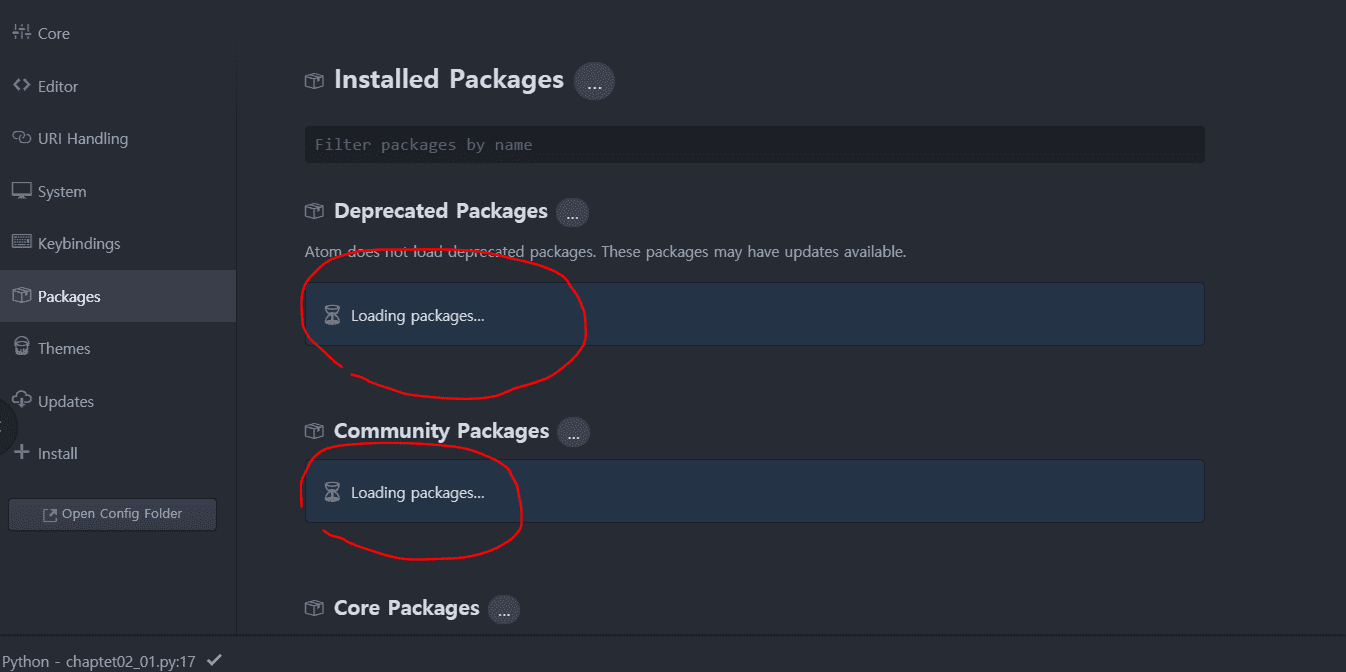
Task: Open the Updates cloud download icon
Action: coord(22,400)
